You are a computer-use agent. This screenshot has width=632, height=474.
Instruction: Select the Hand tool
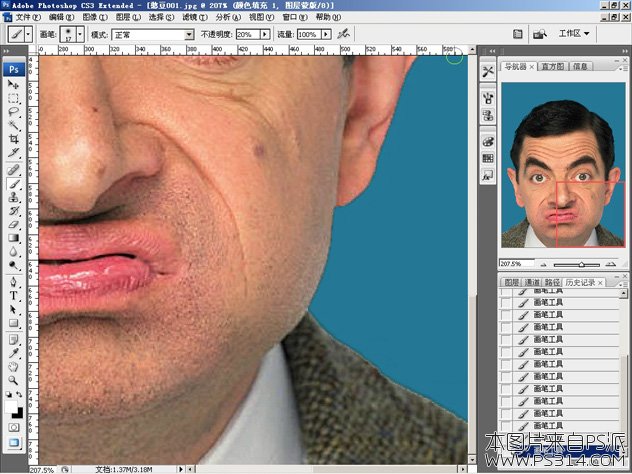pyautogui.click(x=14, y=367)
